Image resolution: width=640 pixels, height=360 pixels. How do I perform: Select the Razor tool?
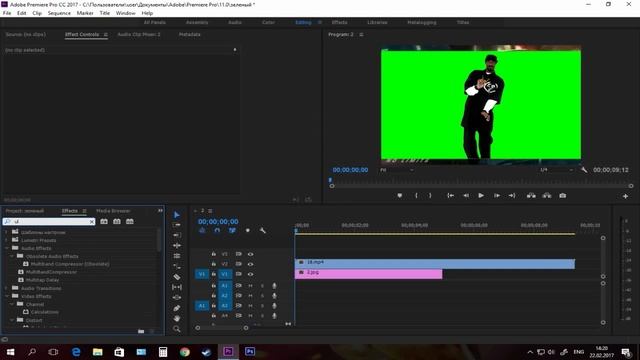pyautogui.click(x=177, y=277)
